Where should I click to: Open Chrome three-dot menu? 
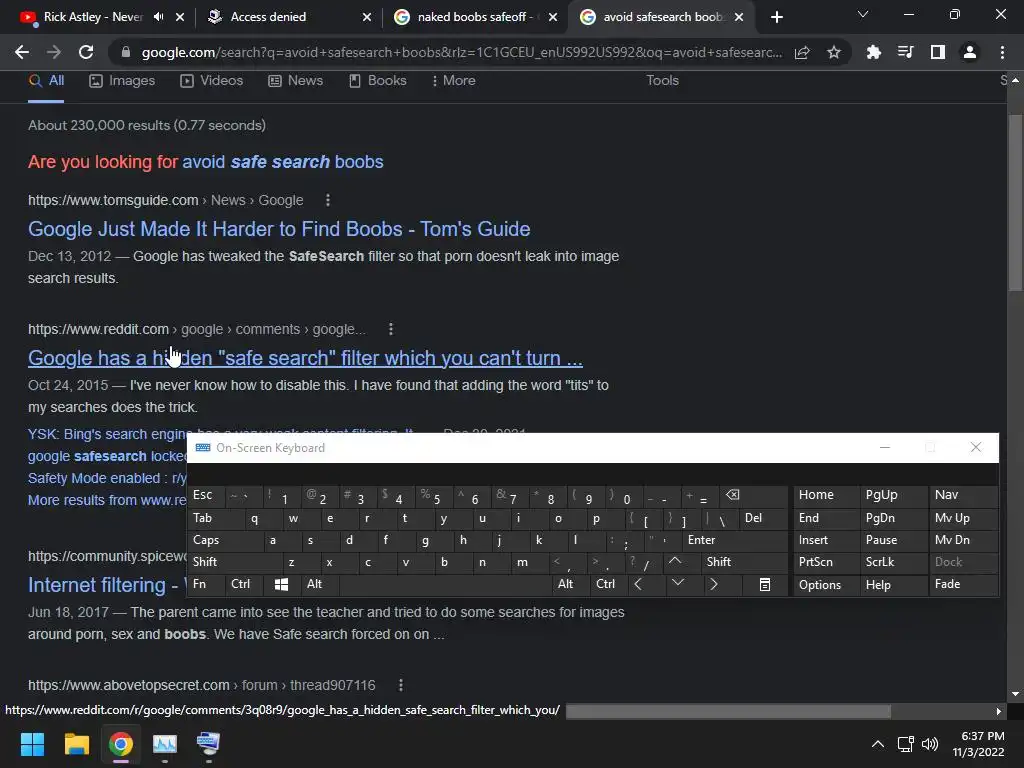[1002, 52]
